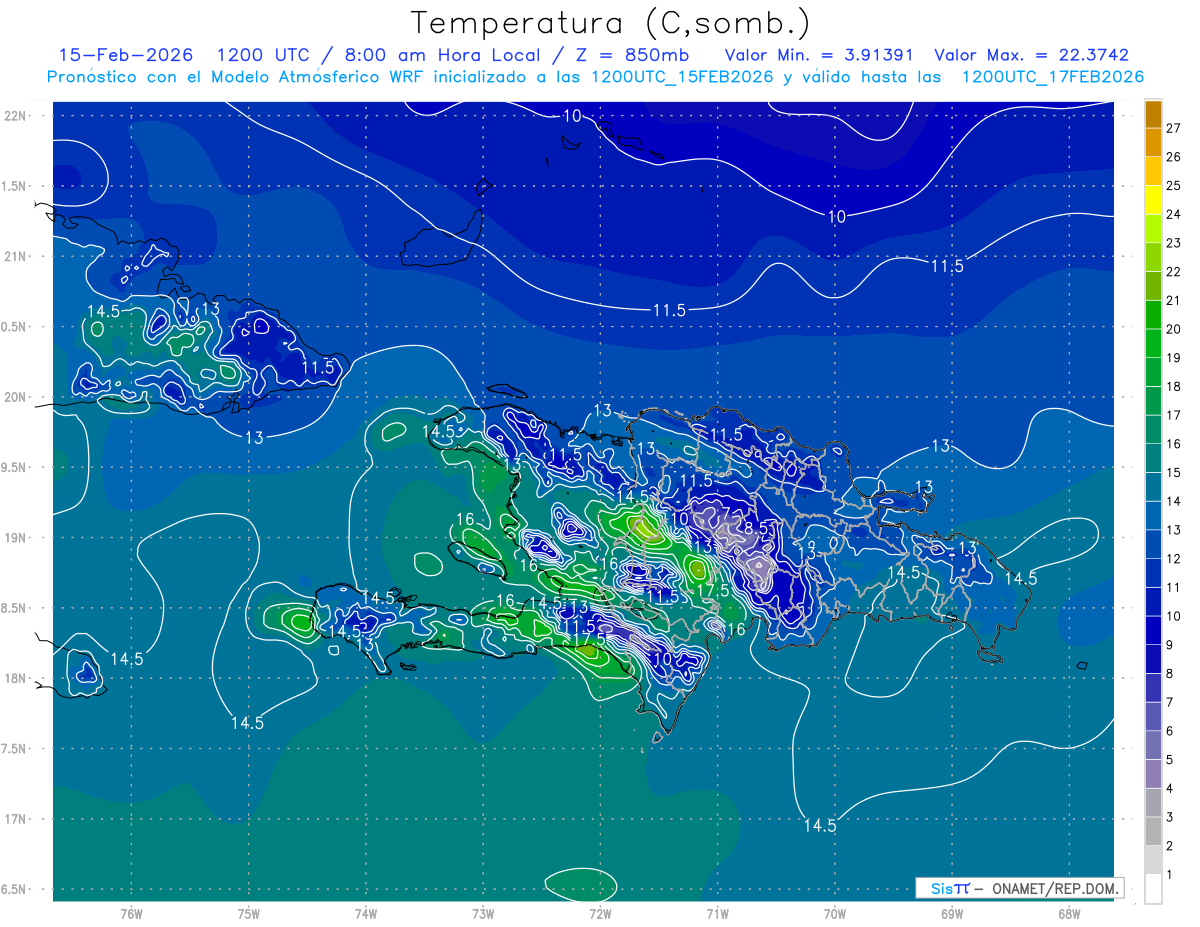Pick the deep blue swatch between 9 and 10
Image resolution: width=1200 pixels, height=927 pixels.
pyautogui.click(x=1153, y=631)
